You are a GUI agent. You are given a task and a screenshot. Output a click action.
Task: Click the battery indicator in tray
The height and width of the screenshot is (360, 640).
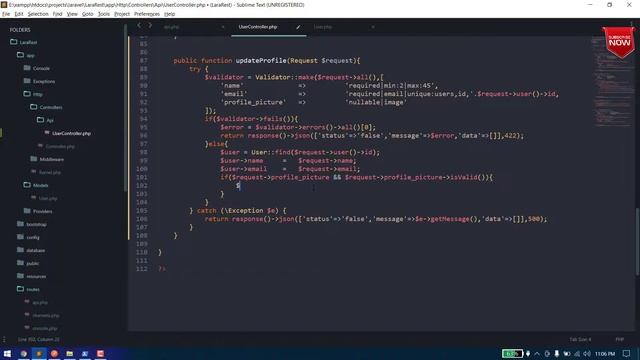(x=512, y=354)
